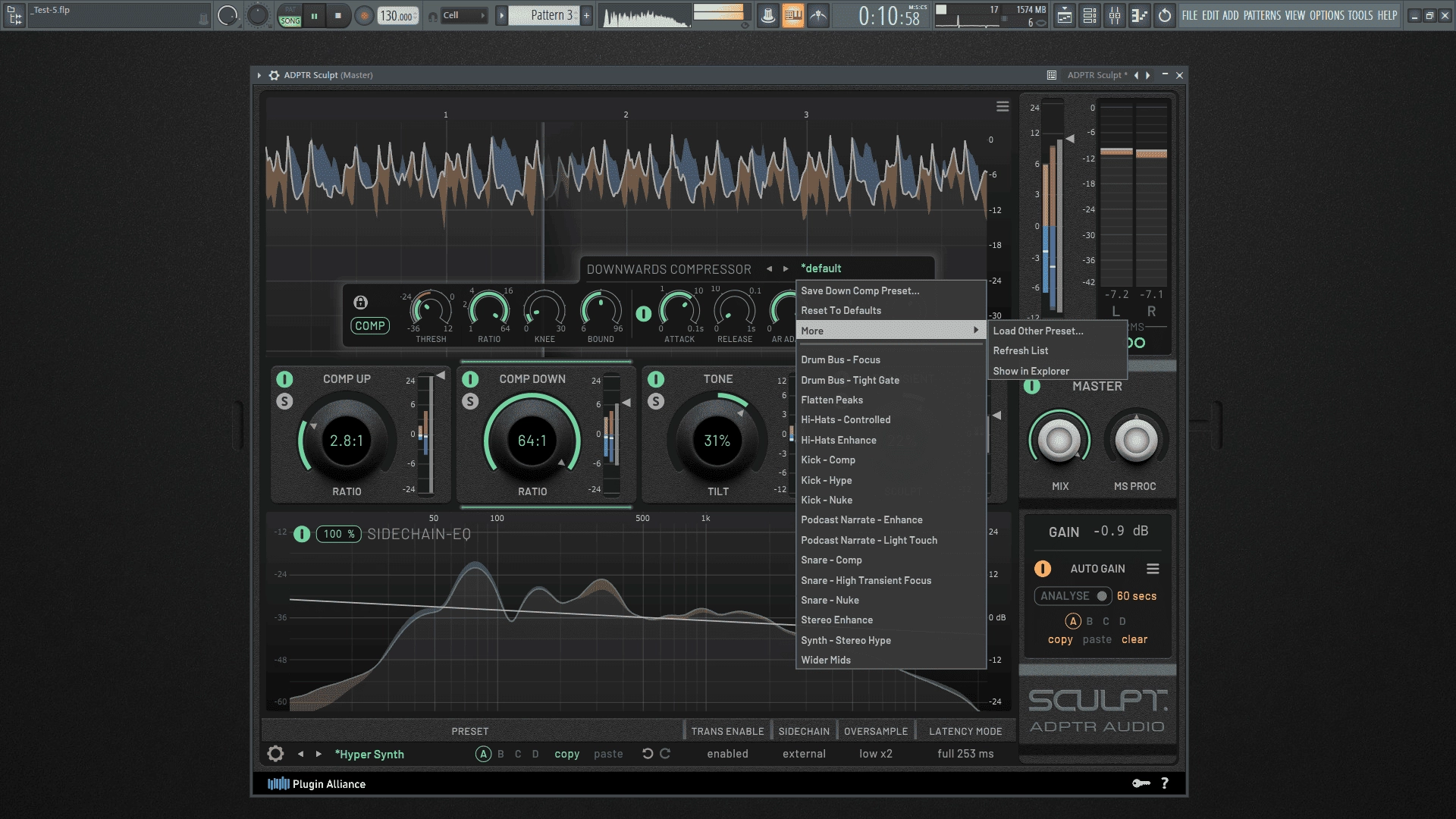This screenshot has width=1456, height=819.
Task: Click the COMP button in compressor strip
Action: (370, 326)
